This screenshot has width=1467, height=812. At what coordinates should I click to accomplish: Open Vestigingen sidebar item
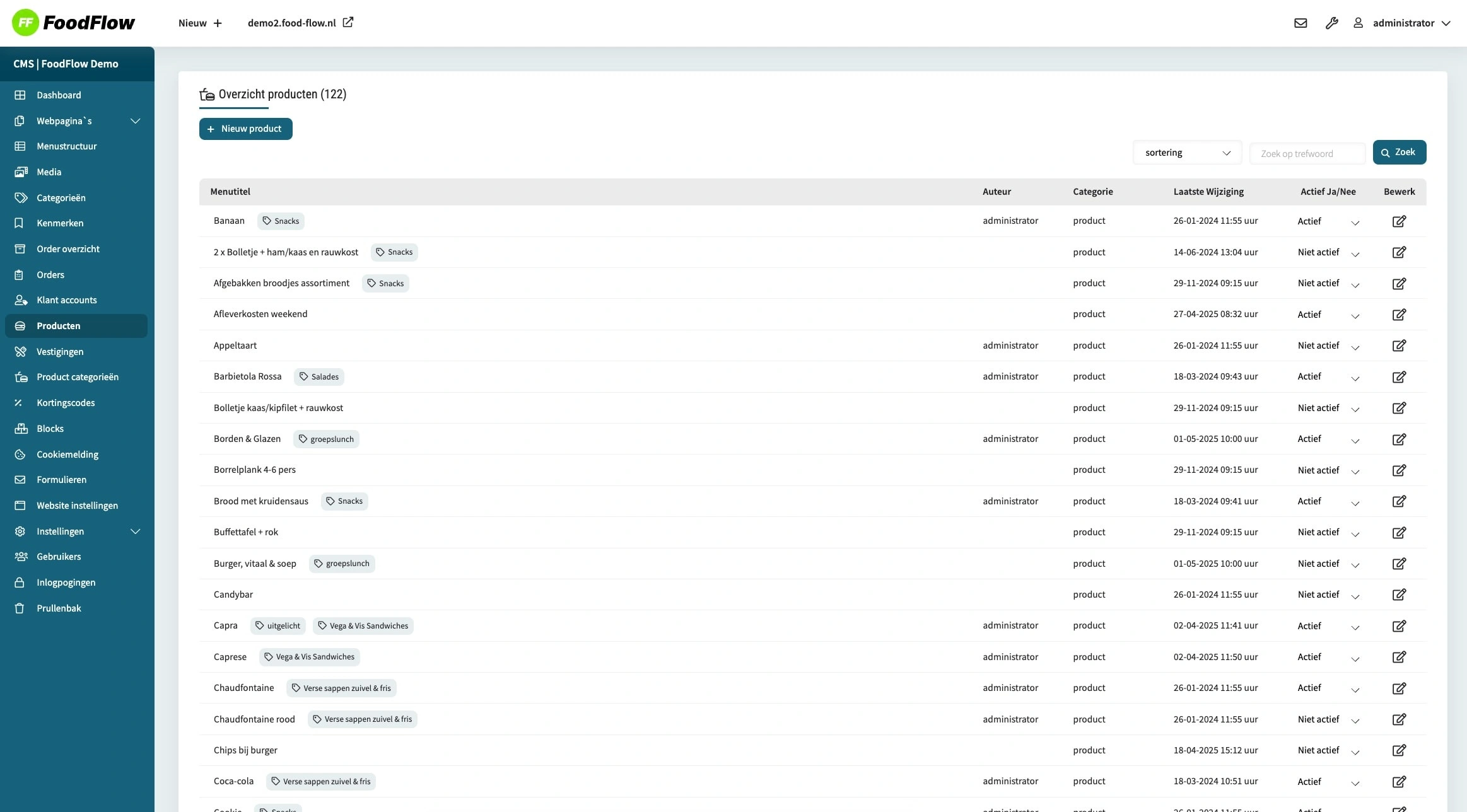(60, 352)
